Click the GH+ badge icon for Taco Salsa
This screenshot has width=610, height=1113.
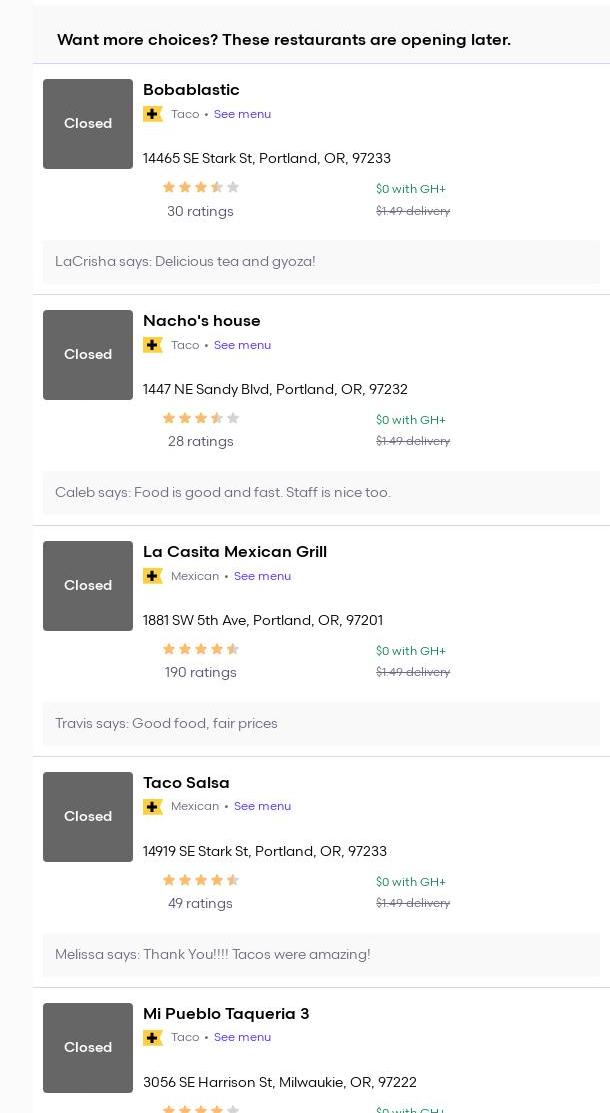click(x=153, y=807)
